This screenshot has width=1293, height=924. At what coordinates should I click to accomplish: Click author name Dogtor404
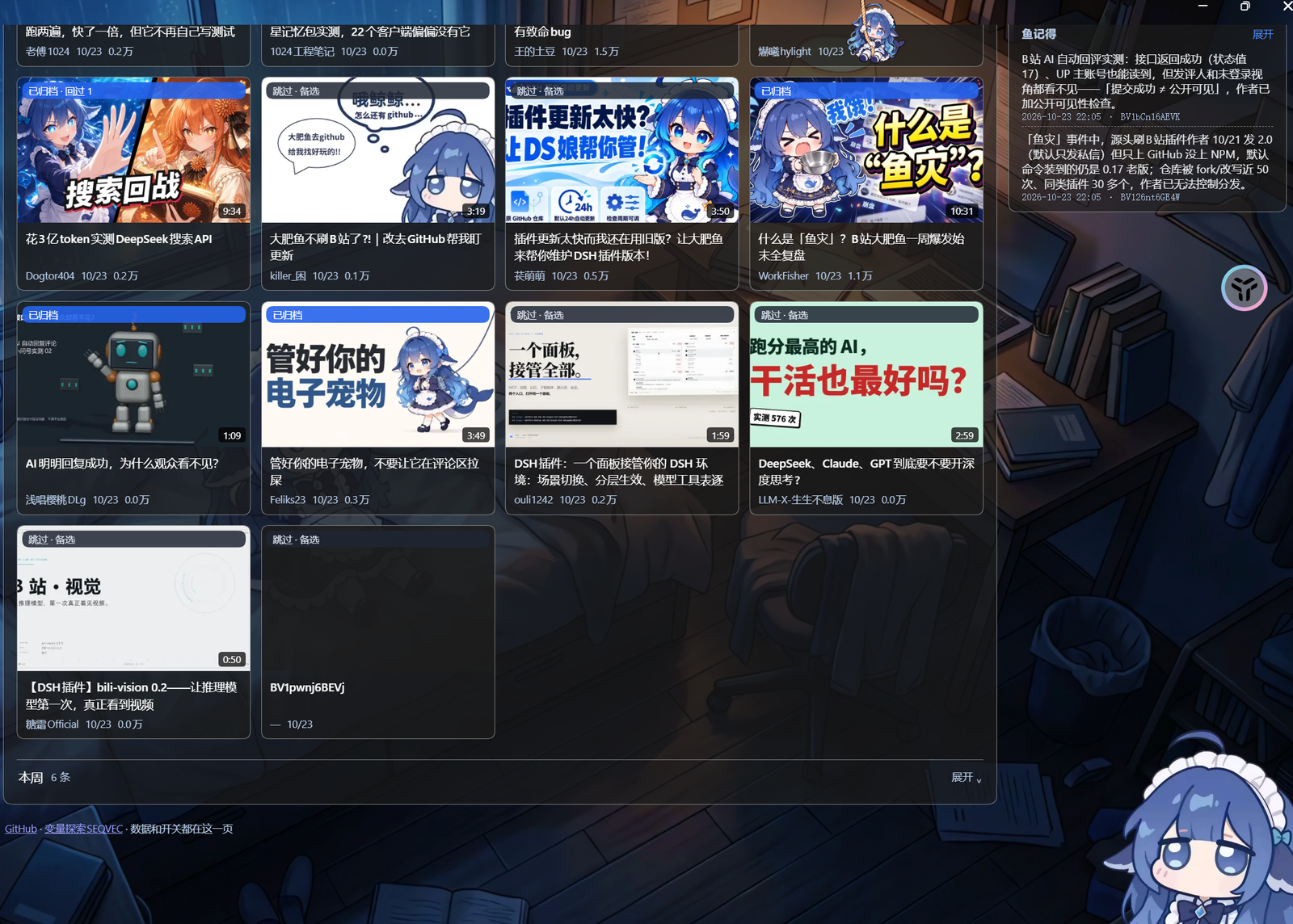coord(49,276)
